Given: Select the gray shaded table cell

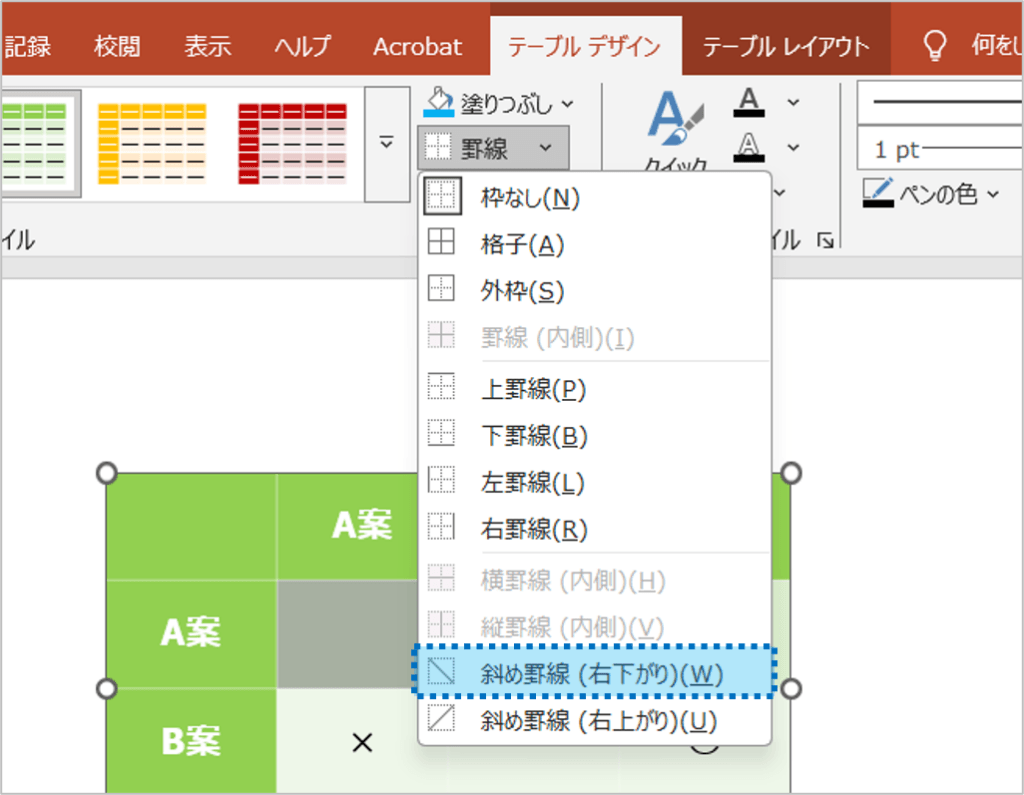Looking at the screenshot, I should pyautogui.click(x=348, y=633).
